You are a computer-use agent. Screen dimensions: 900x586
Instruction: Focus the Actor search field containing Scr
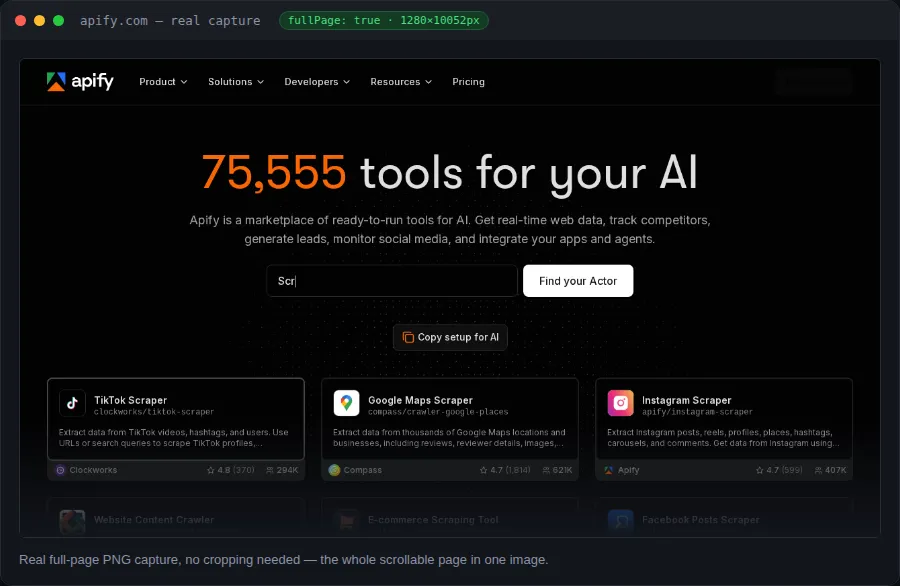click(392, 281)
